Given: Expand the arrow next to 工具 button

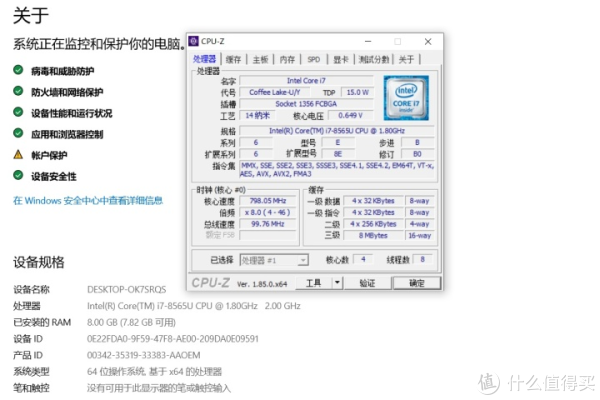Looking at the screenshot, I should [337, 283].
